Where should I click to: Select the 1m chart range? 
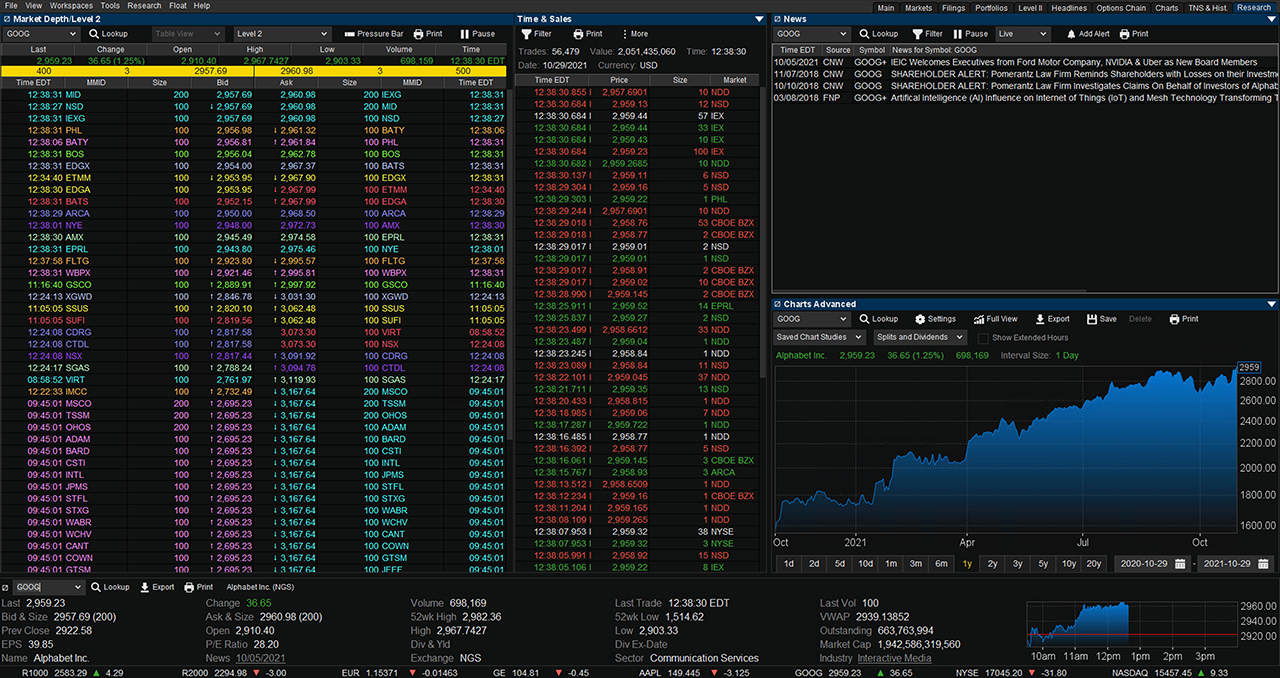[x=890, y=564]
